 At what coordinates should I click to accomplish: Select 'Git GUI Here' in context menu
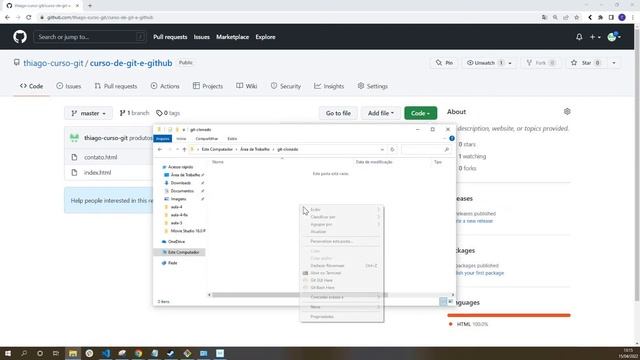[x=342, y=280]
